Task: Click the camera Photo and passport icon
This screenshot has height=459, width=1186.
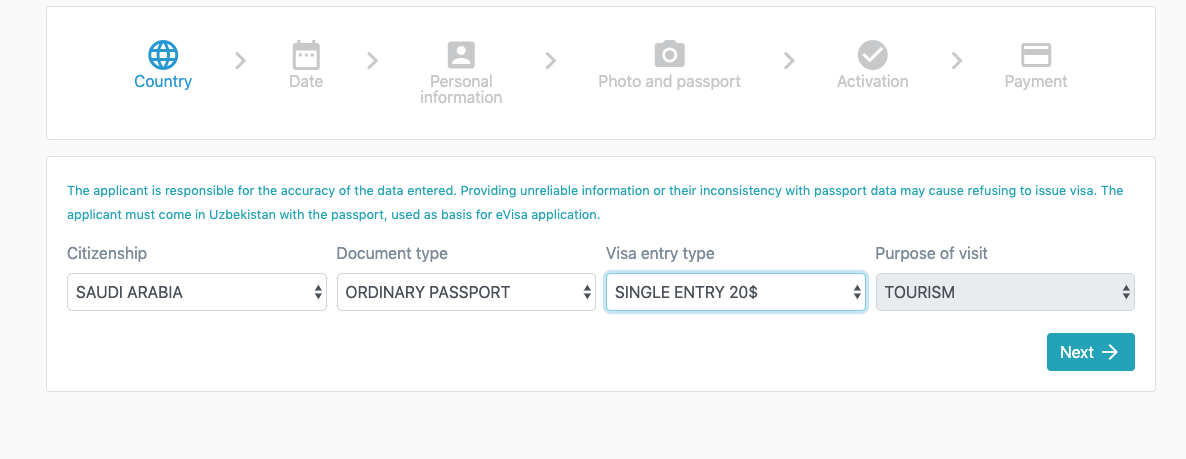Action: 669,54
